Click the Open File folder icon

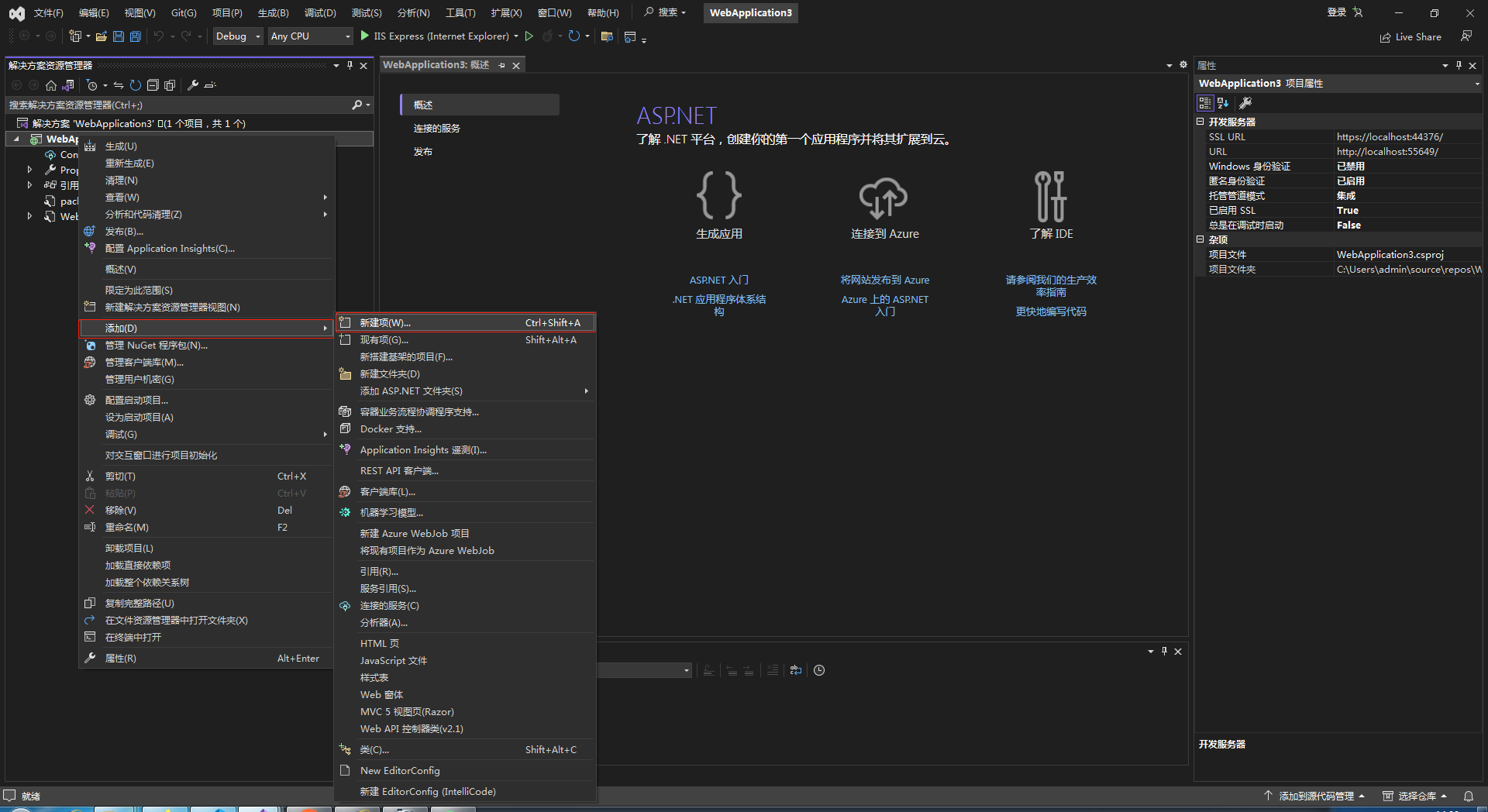coord(101,36)
